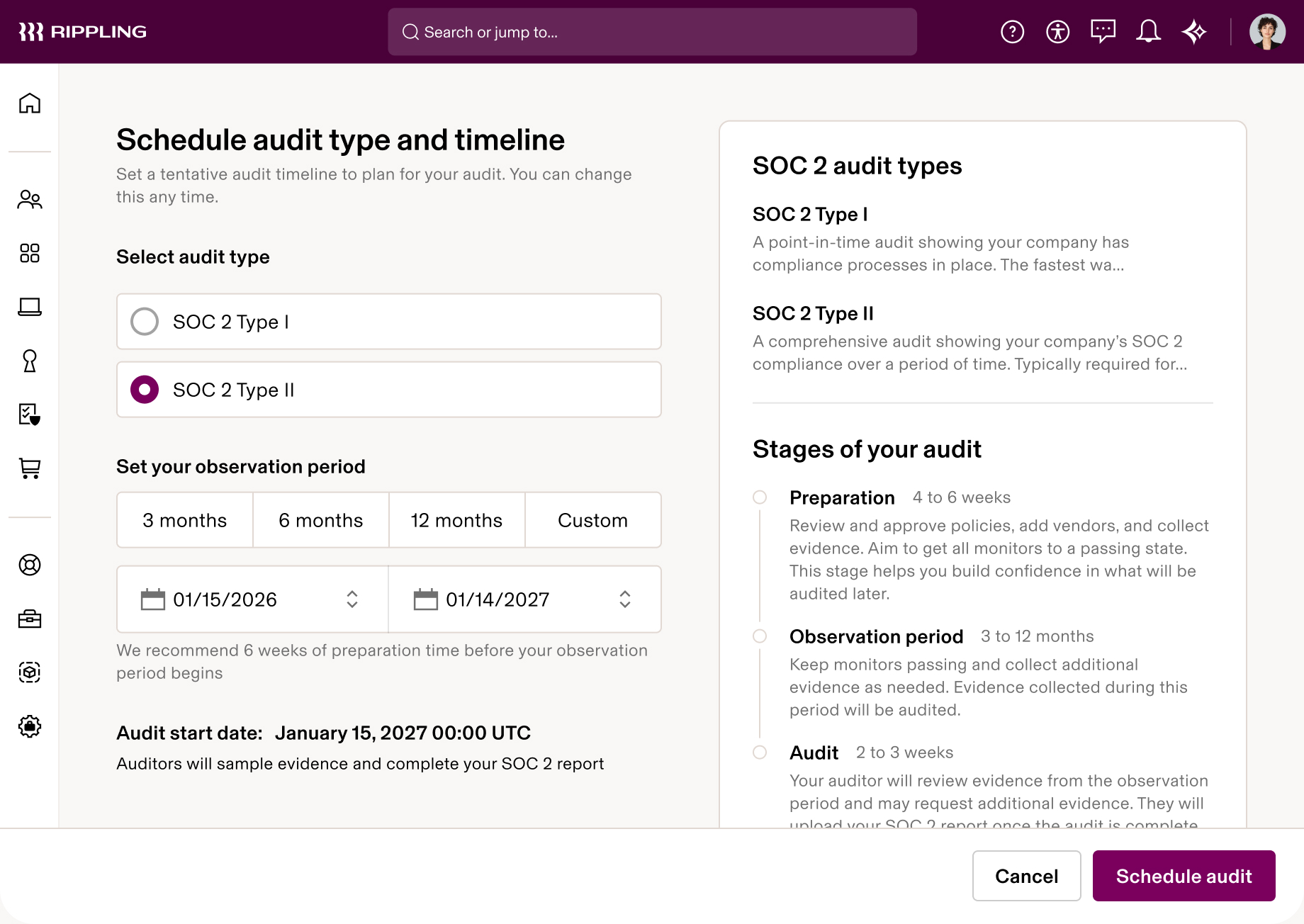Open the accessibility icon in top bar

point(1057,31)
